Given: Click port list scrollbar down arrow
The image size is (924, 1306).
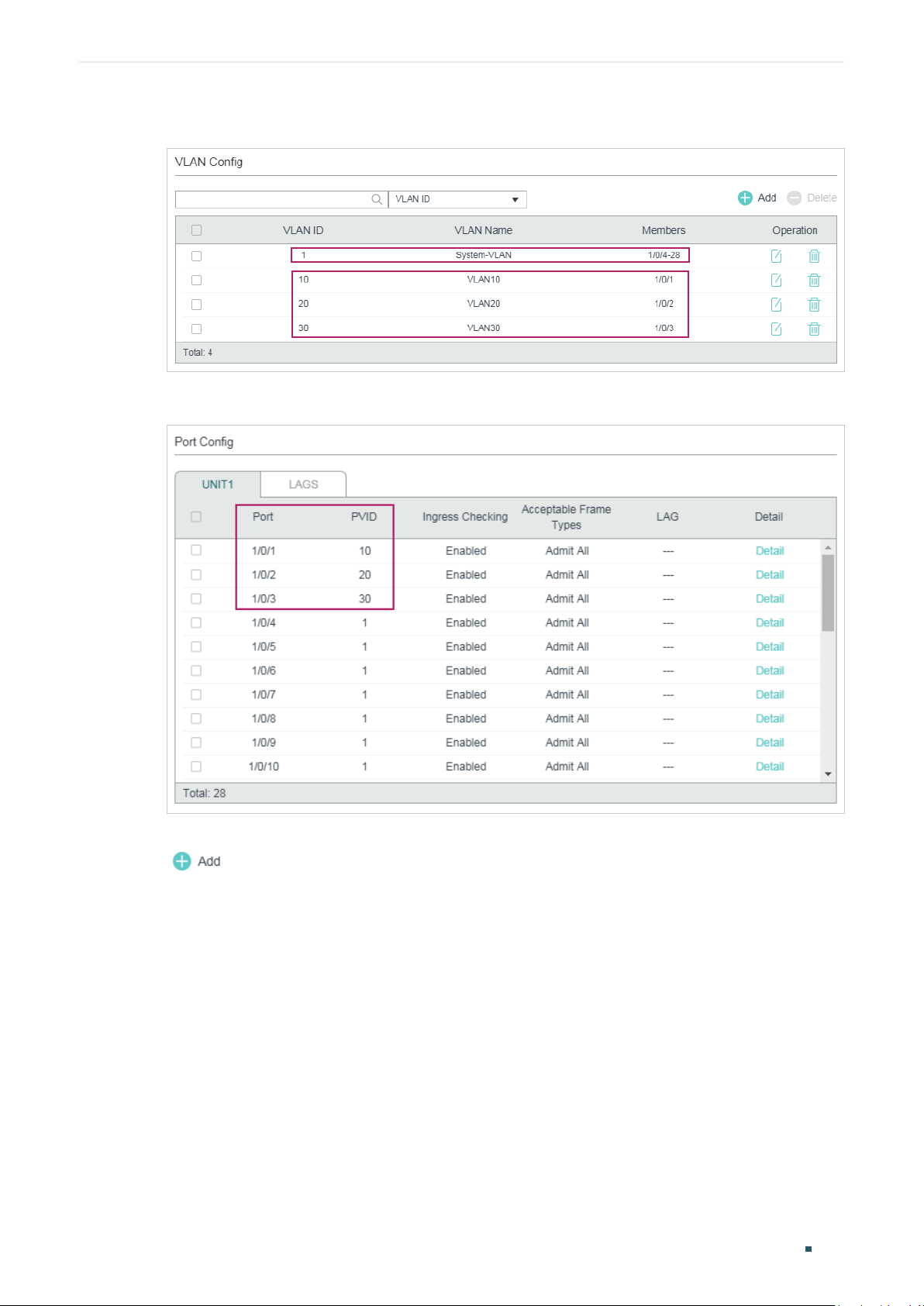Looking at the screenshot, I should click(x=828, y=774).
